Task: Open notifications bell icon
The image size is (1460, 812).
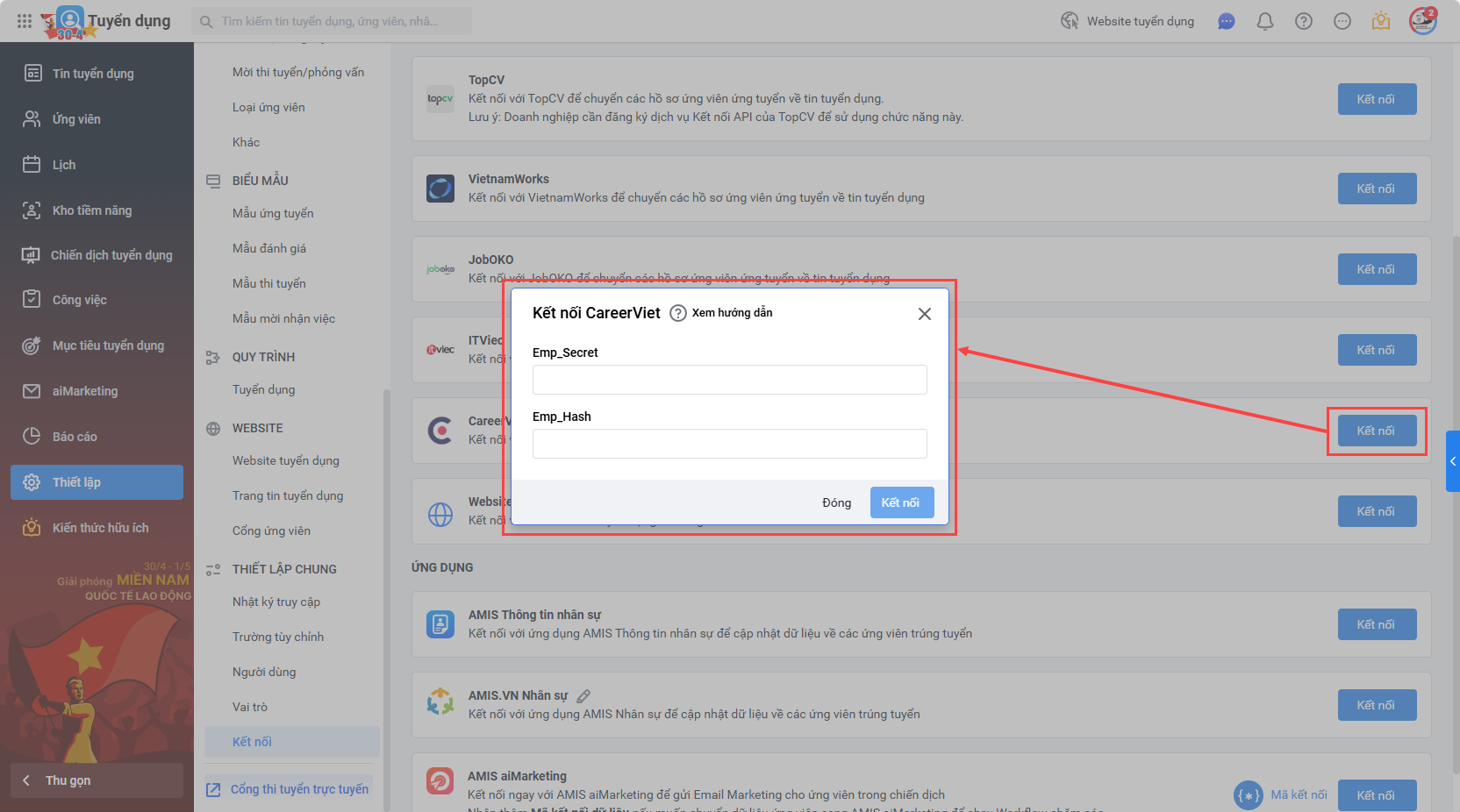Action: [1265, 21]
